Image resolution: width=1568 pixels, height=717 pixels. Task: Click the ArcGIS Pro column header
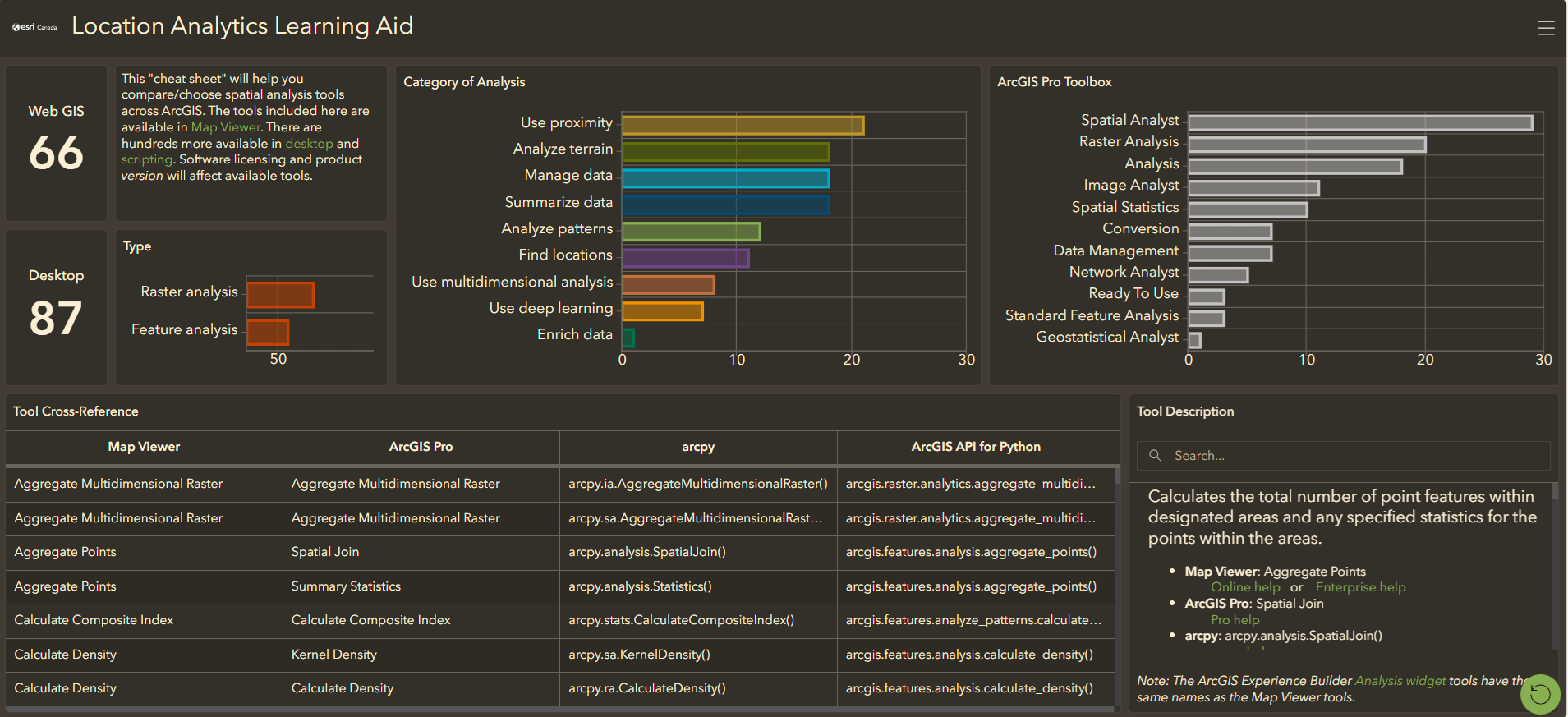point(421,447)
